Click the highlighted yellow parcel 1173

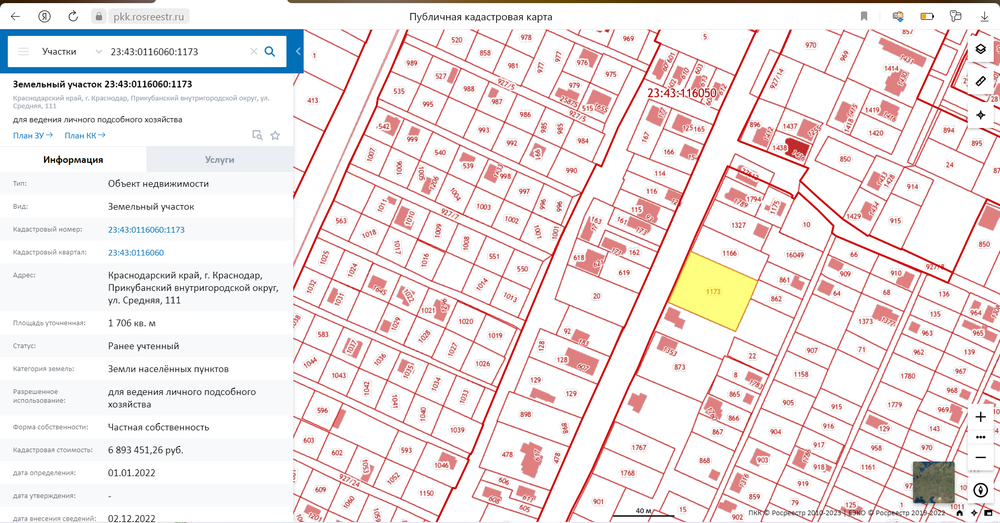pos(712,290)
